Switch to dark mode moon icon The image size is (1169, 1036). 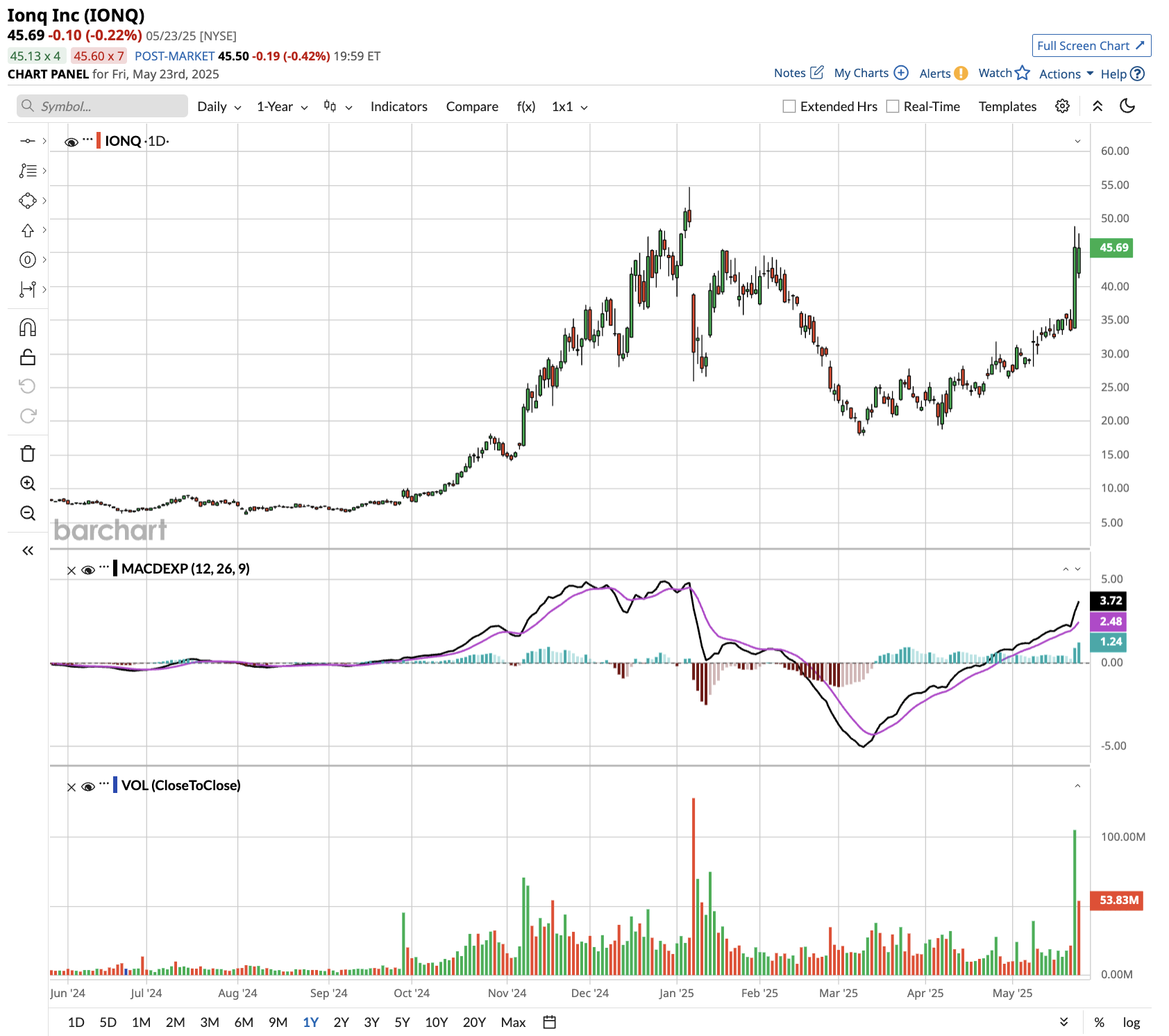click(1127, 106)
